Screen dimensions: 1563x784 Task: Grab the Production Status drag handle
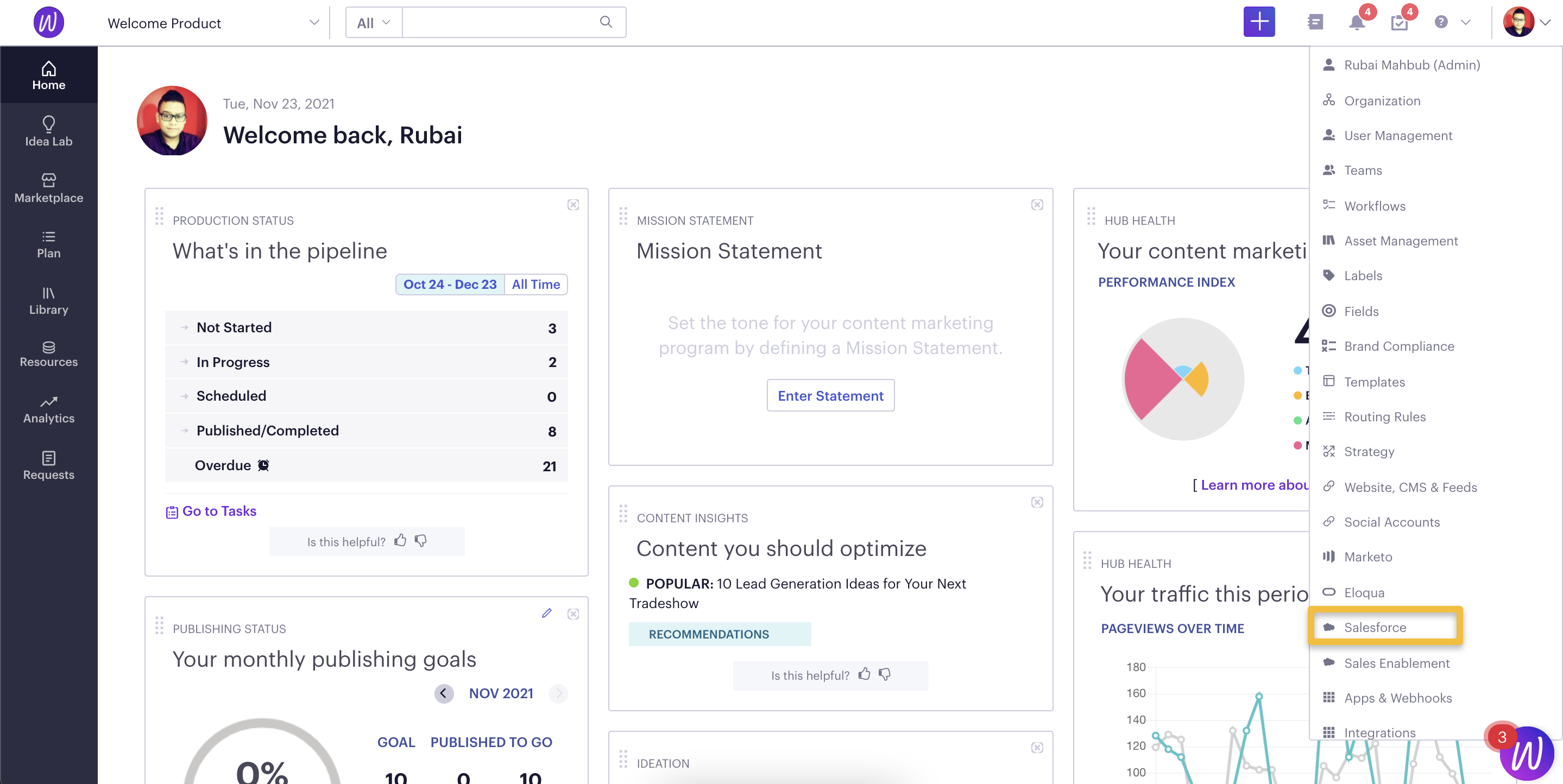(x=159, y=216)
